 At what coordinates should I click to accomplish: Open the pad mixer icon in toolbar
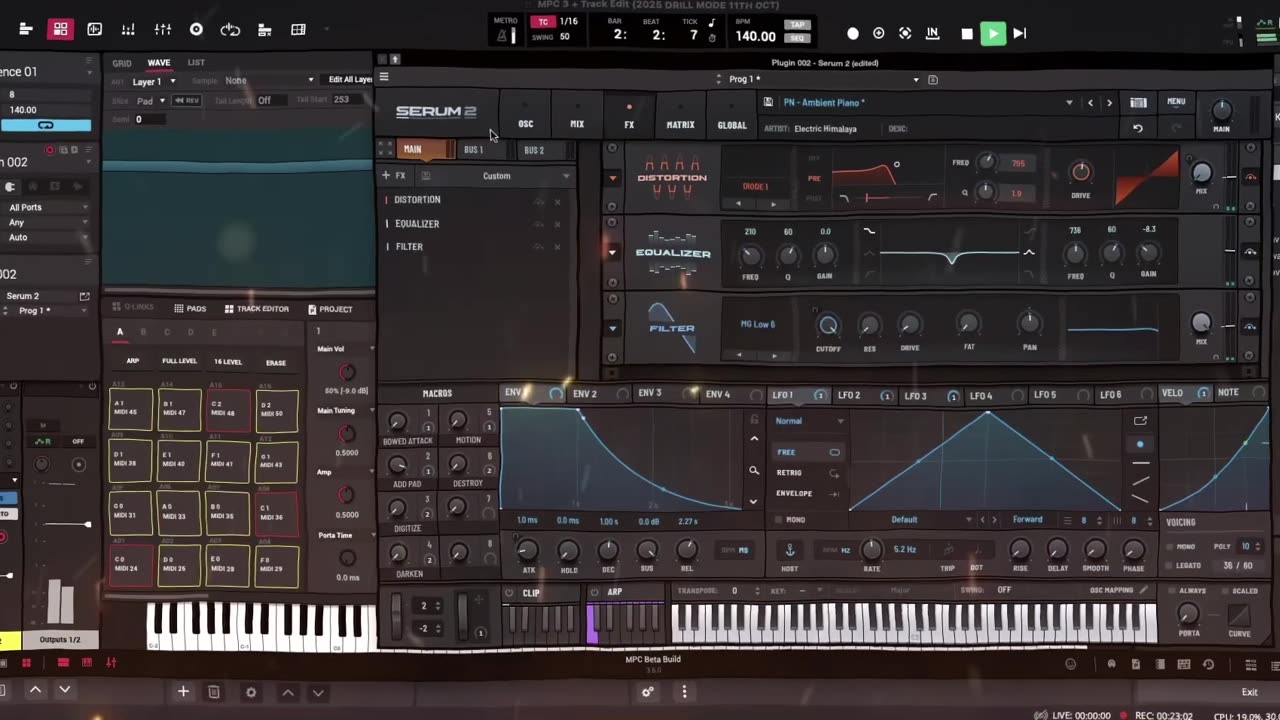[x=128, y=30]
